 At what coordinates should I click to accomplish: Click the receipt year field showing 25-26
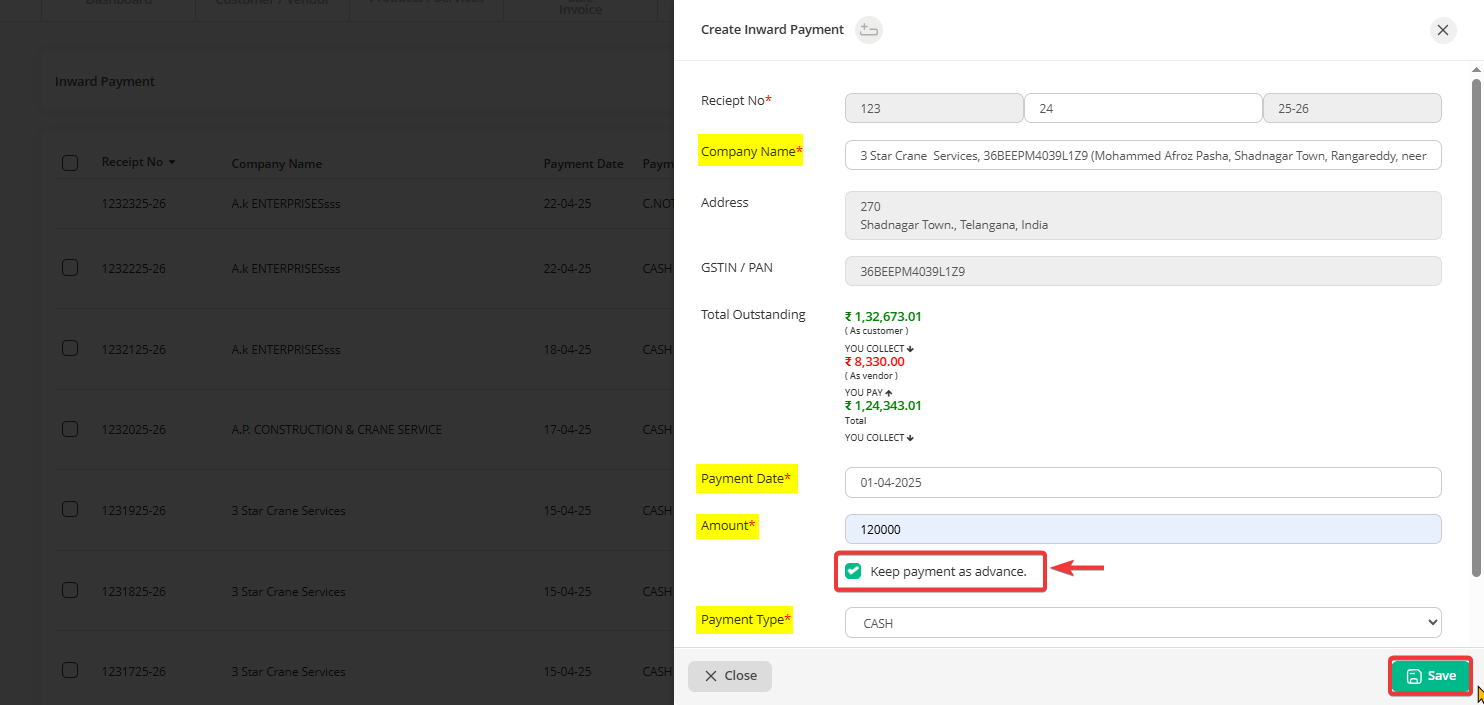click(x=1353, y=108)
